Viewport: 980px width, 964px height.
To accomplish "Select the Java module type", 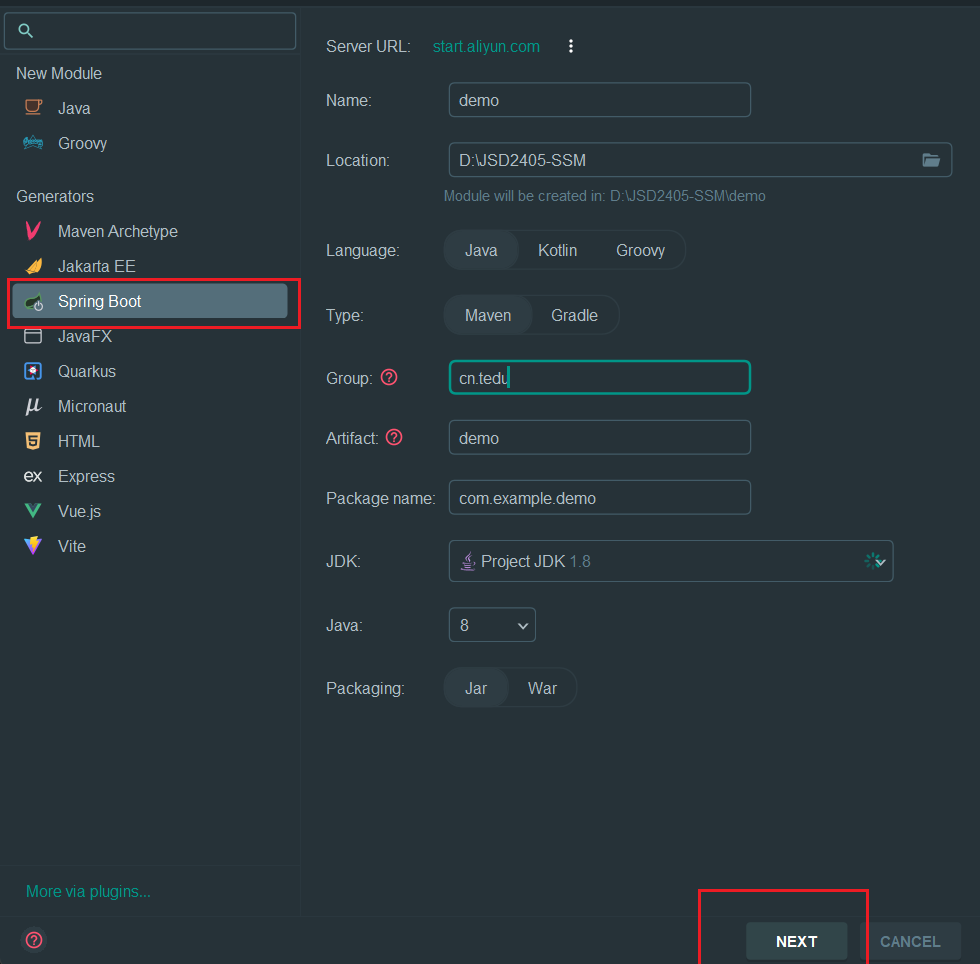I will [150, 108].
